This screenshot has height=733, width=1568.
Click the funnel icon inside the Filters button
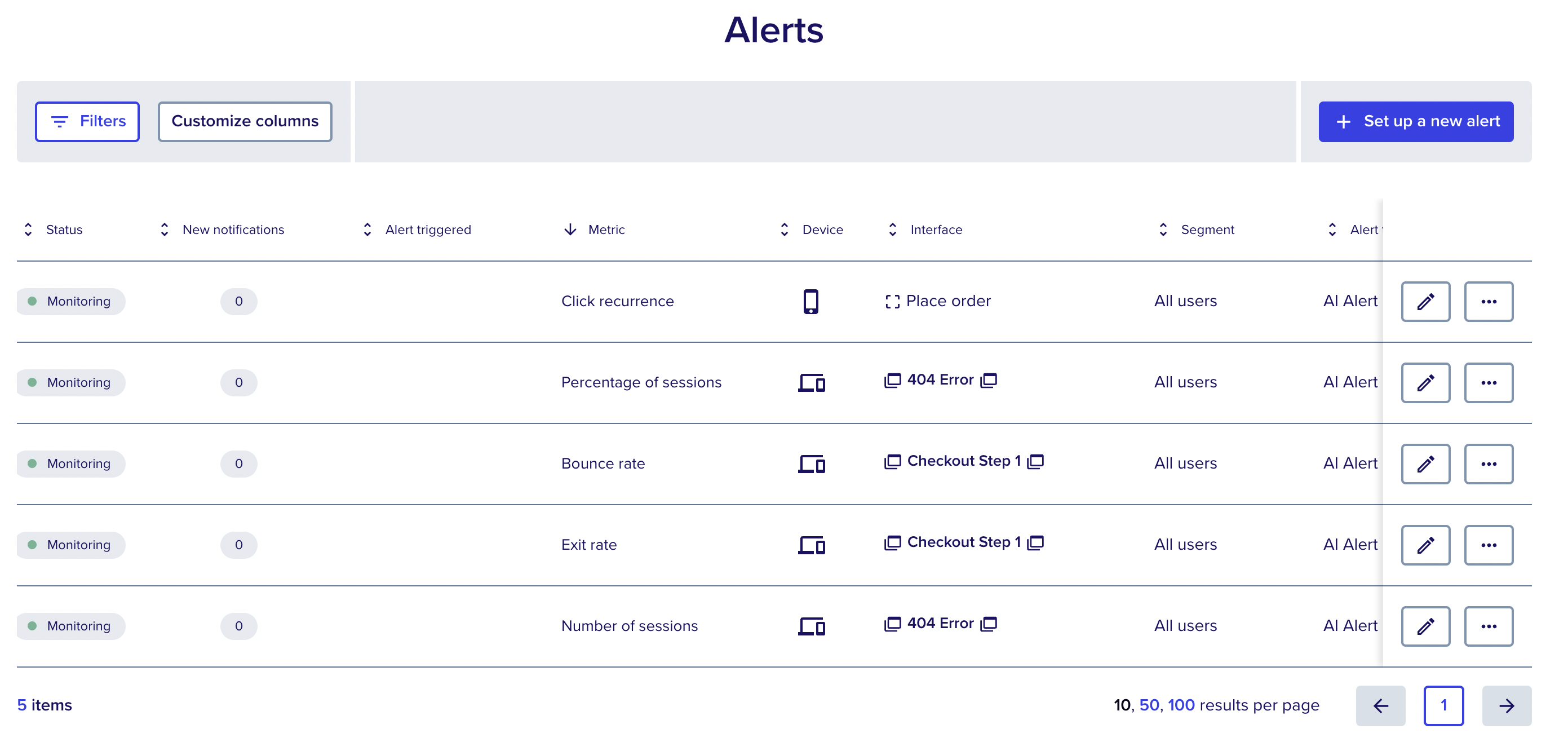pyautogui.click(x=59, y=121)
